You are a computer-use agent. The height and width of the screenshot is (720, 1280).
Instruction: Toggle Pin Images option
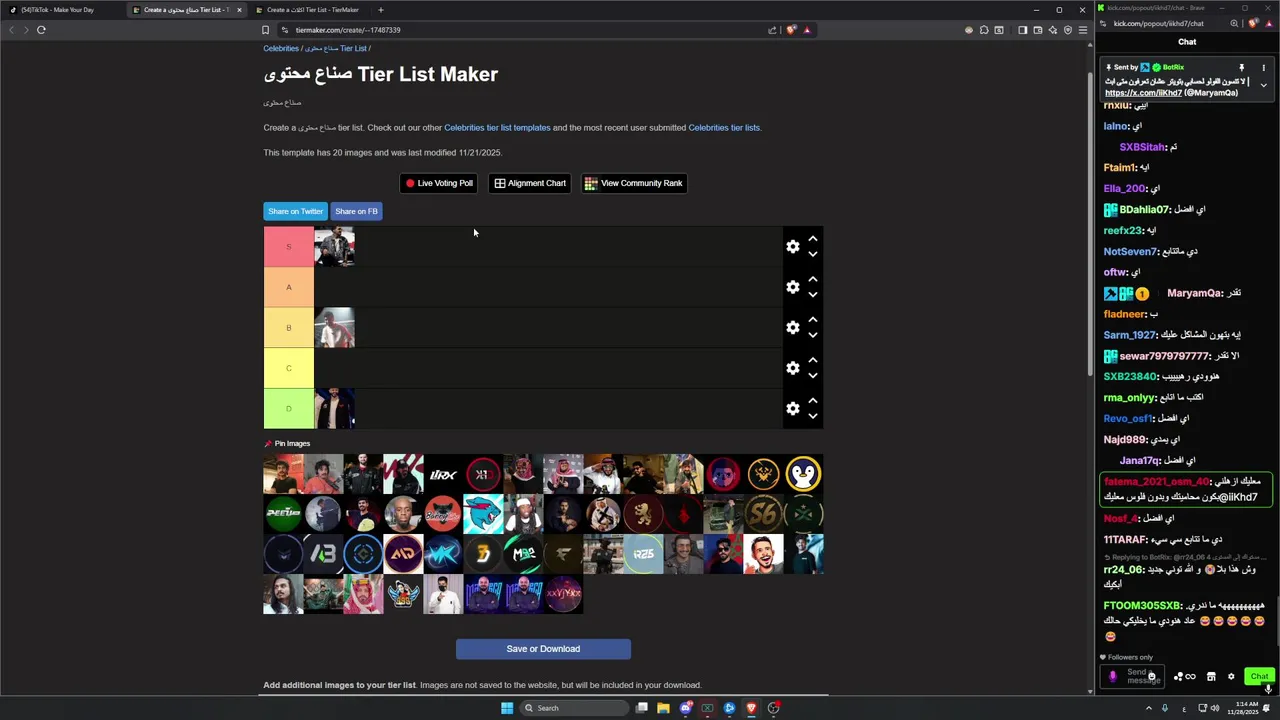point(287,443)
